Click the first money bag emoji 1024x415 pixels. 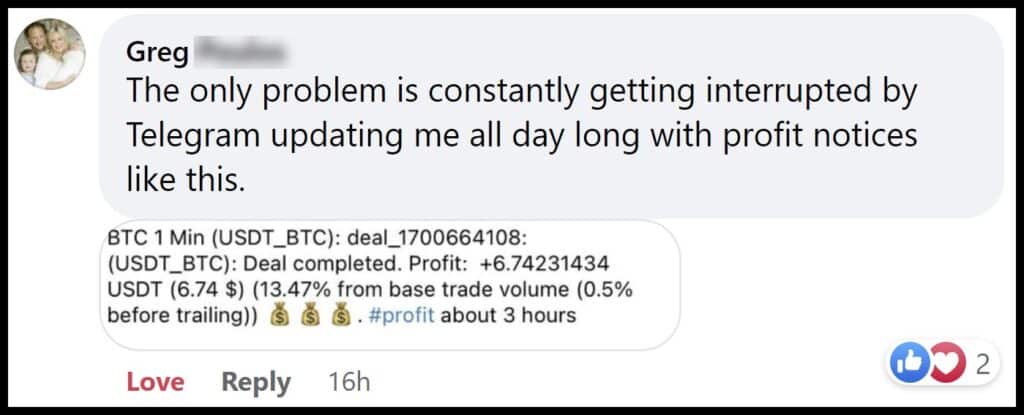coord(282,315)
